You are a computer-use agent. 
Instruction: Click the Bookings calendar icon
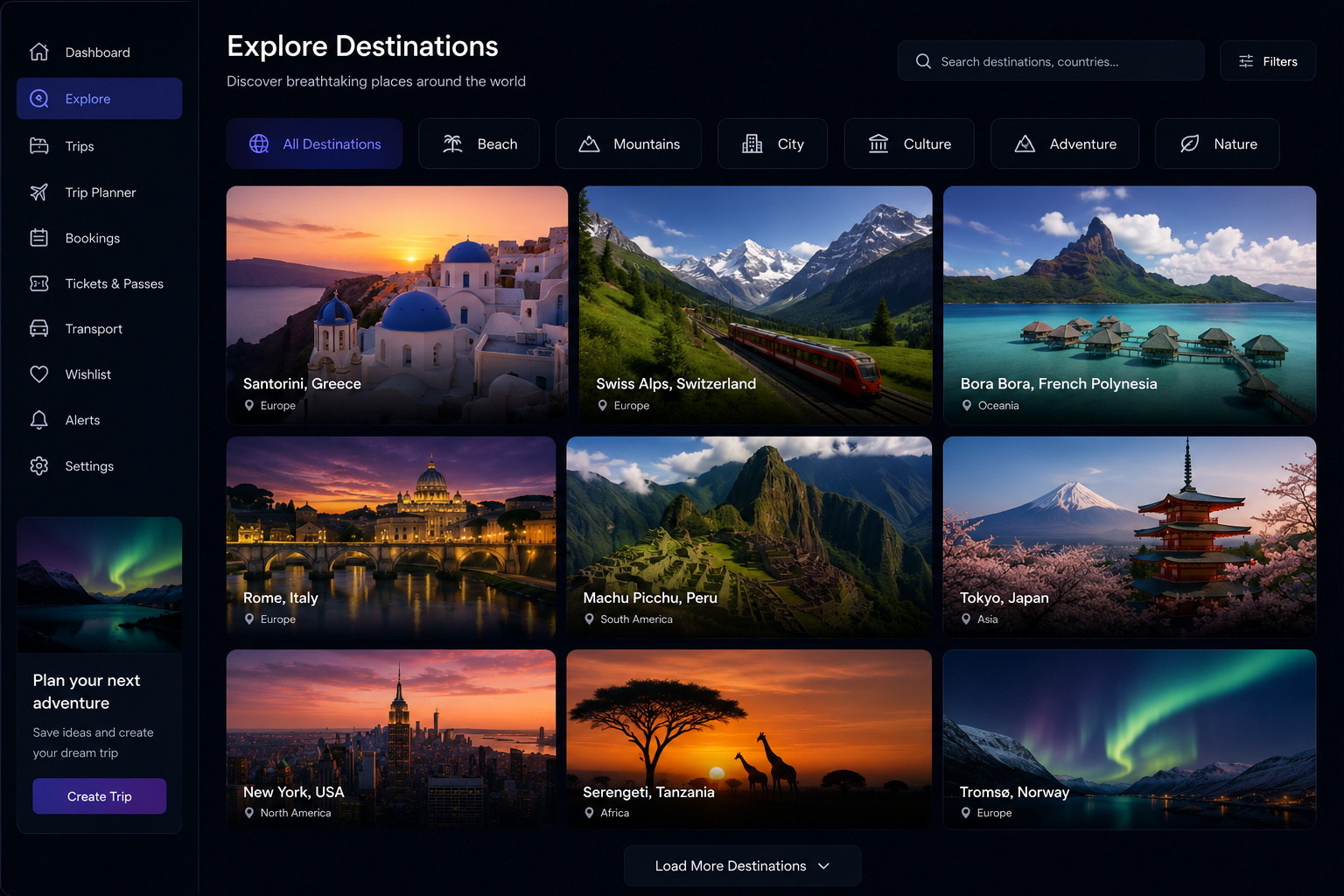[x=39, y=238]
